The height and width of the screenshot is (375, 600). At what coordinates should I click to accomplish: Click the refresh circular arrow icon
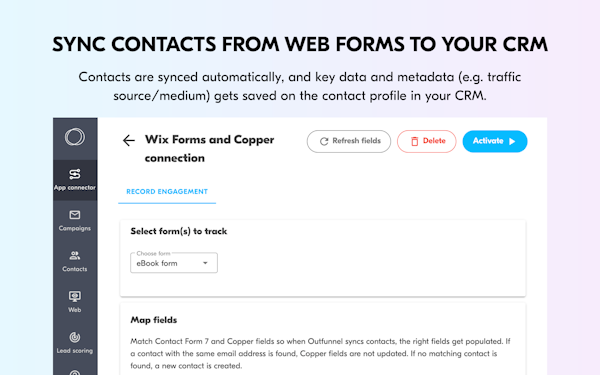pos(324,141)
